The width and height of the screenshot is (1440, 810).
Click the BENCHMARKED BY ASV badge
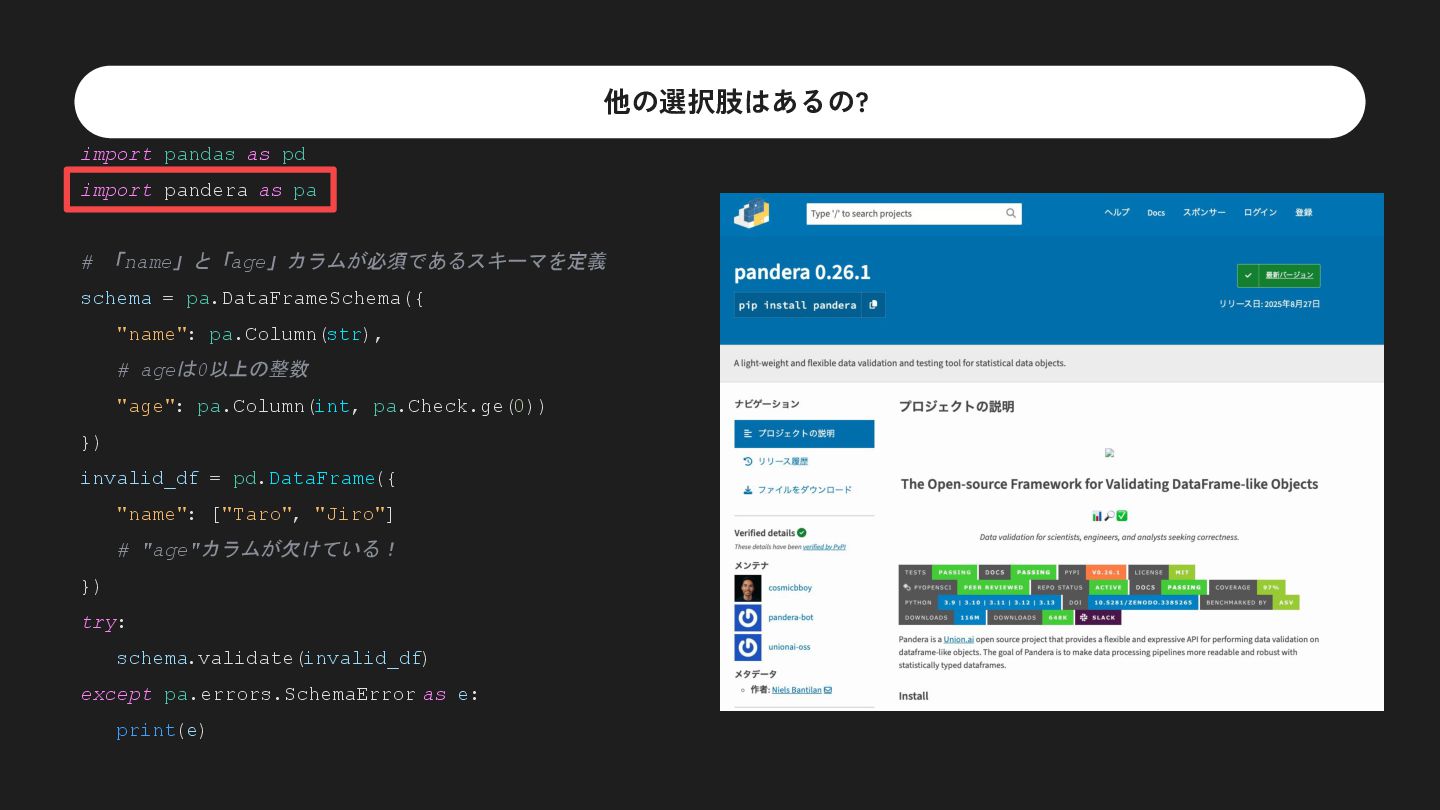click(x=1250, y=603)
